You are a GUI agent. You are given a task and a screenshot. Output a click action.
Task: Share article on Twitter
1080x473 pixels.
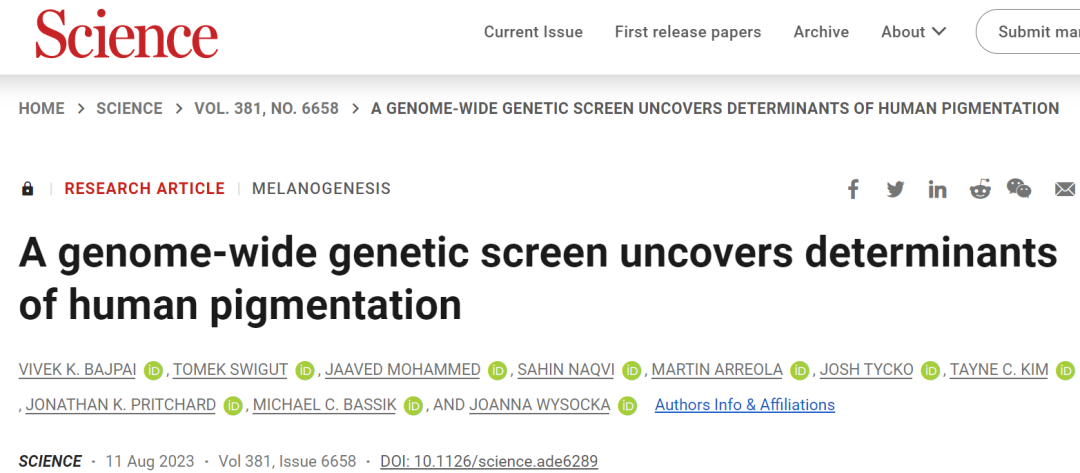coord(895,189)
